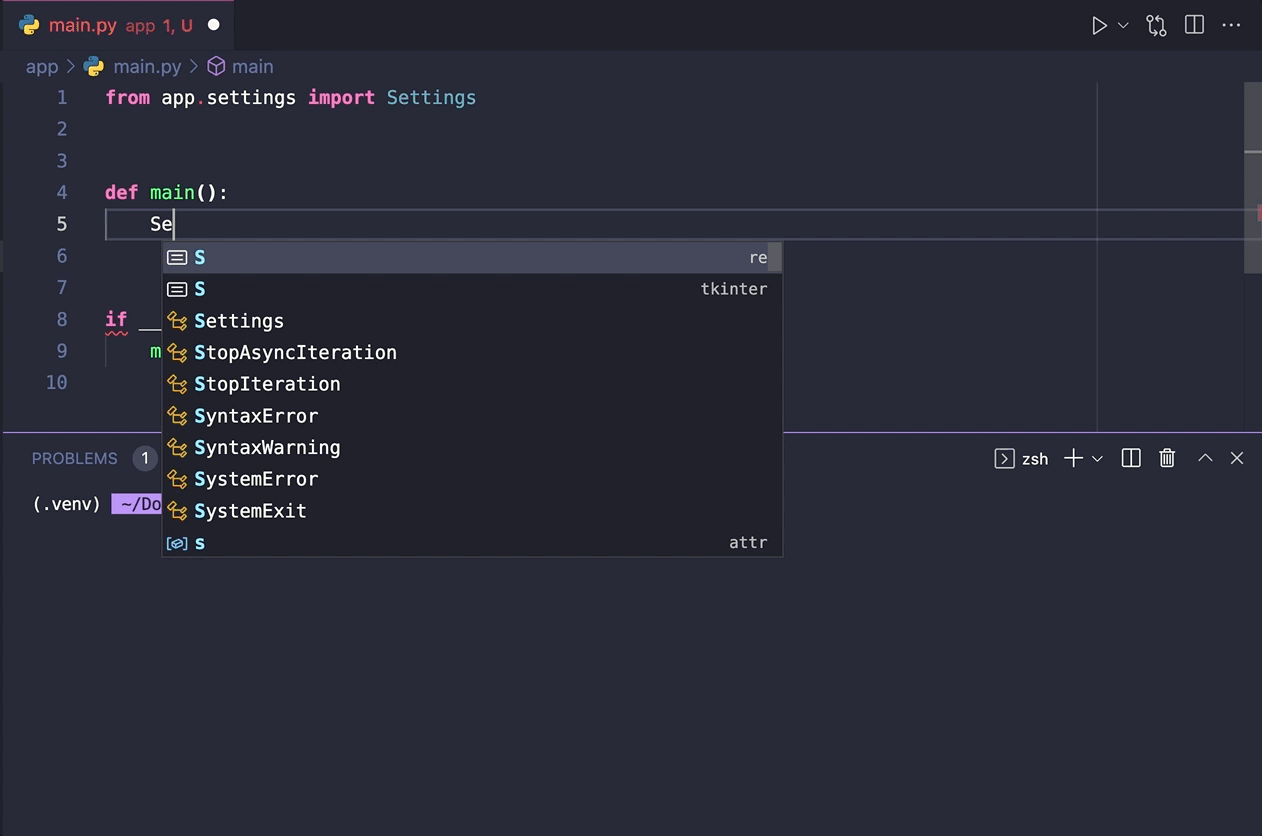Click the class icon beside Settings suggestion
Image resolution: width=1262 pixels, height=836 pixels.
pos(177,321)
